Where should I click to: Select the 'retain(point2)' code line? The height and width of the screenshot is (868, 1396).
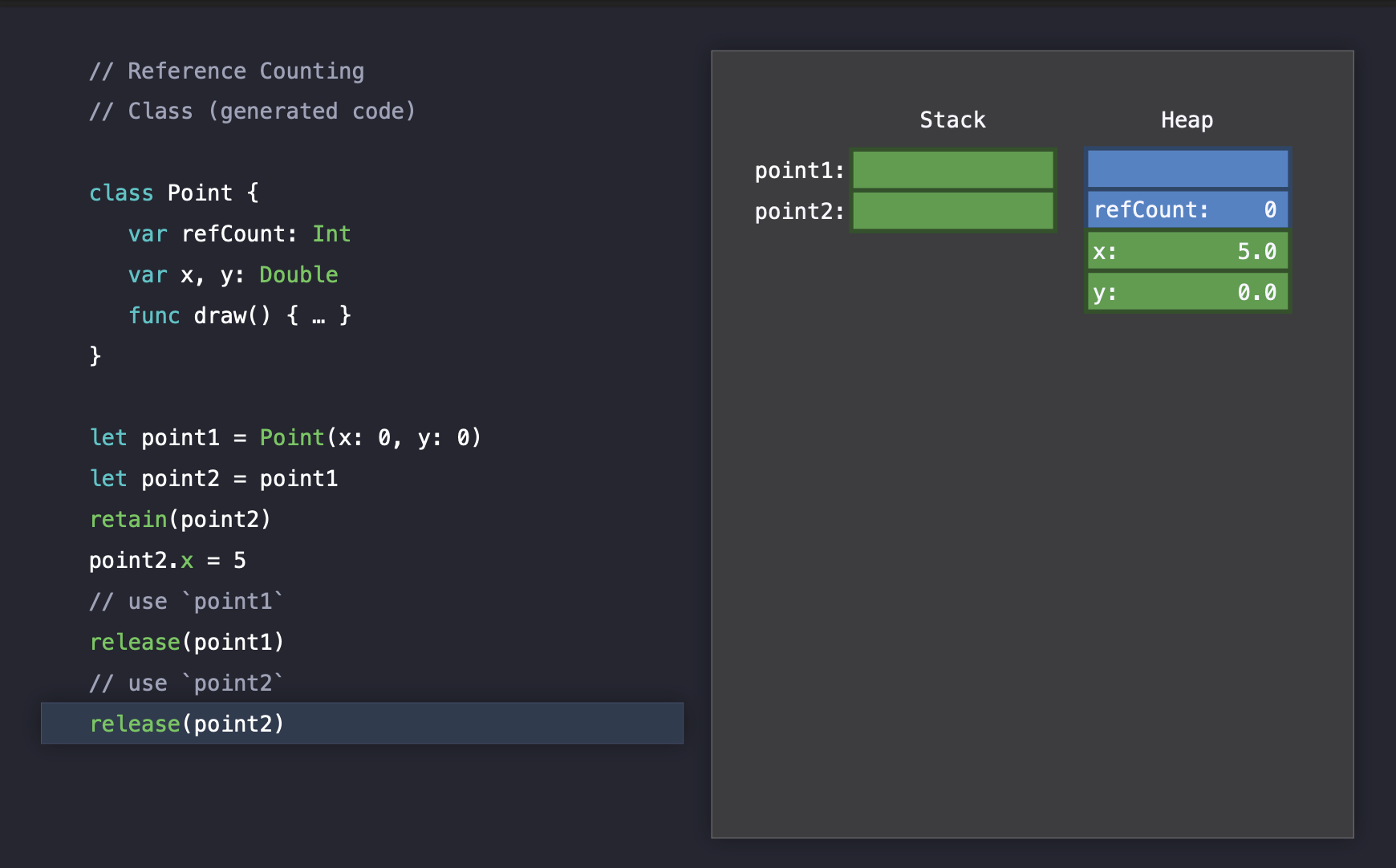tap(180, 520)
